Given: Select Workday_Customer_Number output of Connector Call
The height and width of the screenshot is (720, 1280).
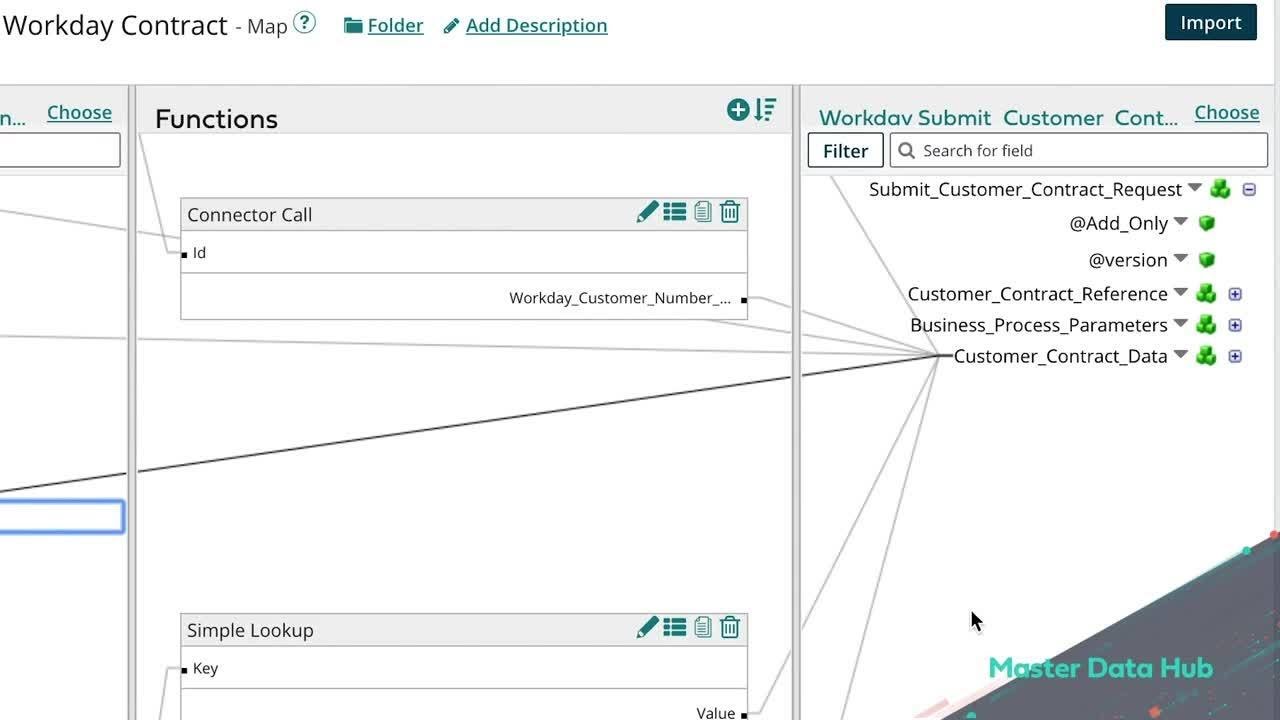Looking at the screenshot, I should coord(620,298).
